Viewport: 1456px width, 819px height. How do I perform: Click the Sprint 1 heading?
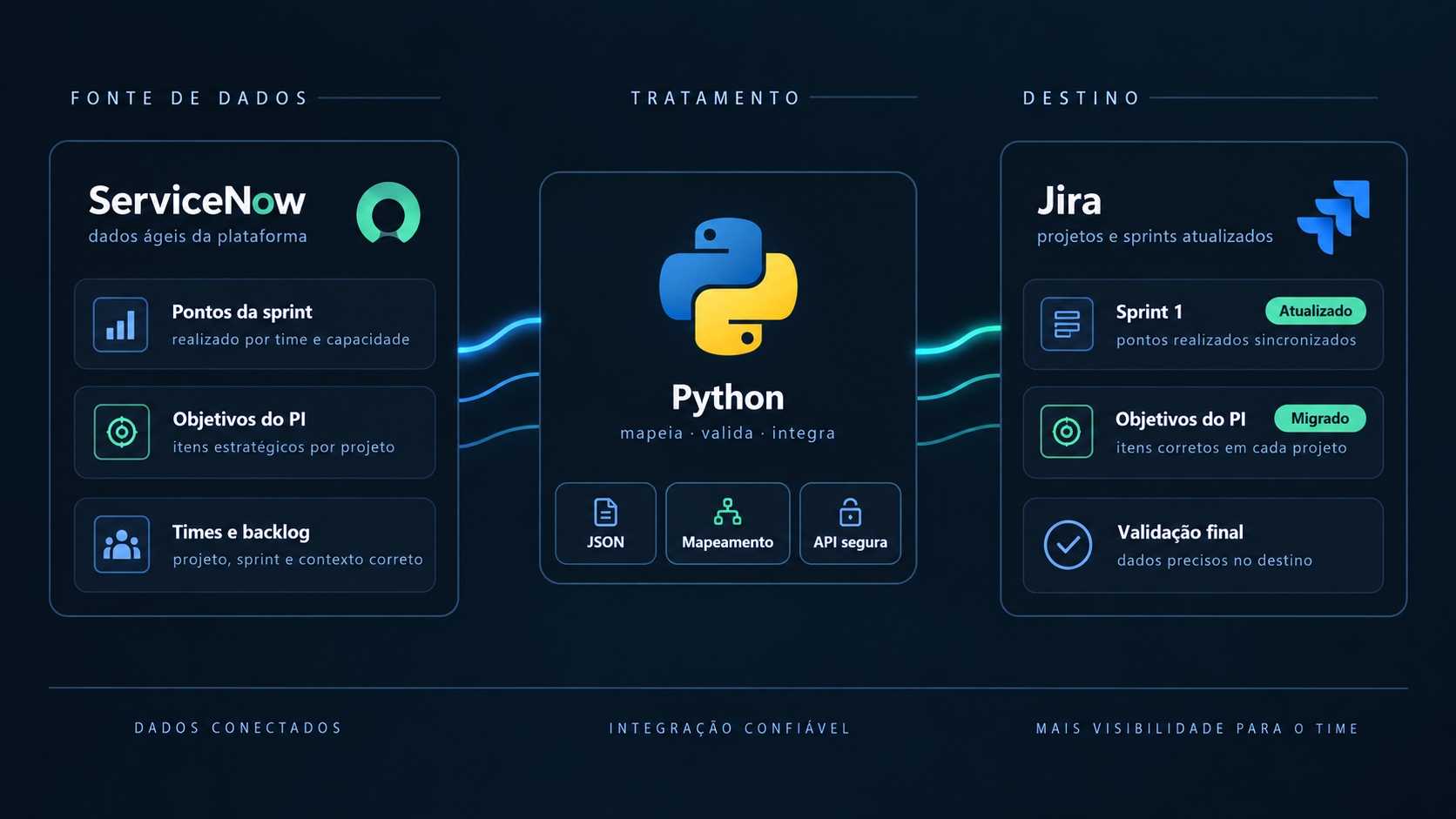click(x=1149, y=312)
